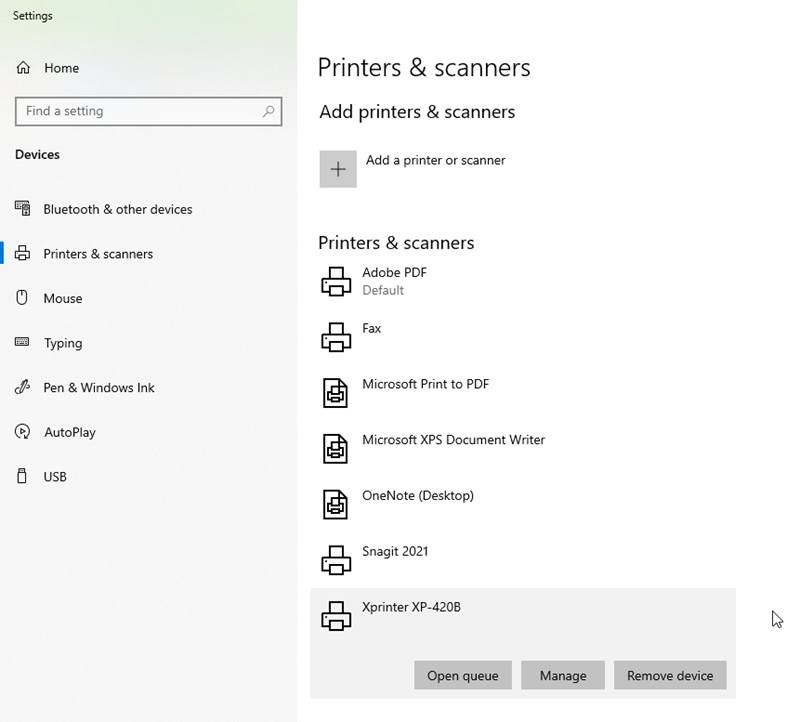800x722 pixels.
Task: Click Remove device button
Action: pos(670,676)
